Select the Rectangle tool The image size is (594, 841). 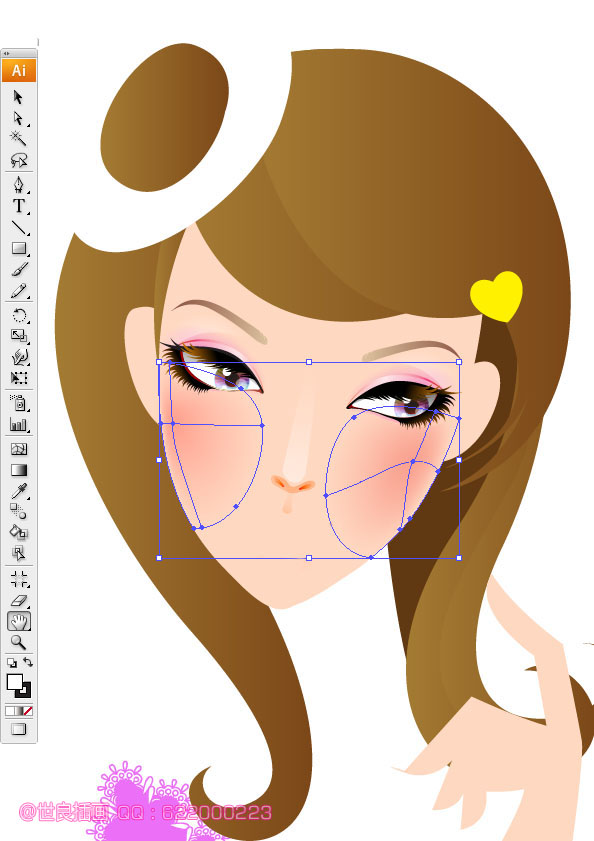tap(18, 248)
